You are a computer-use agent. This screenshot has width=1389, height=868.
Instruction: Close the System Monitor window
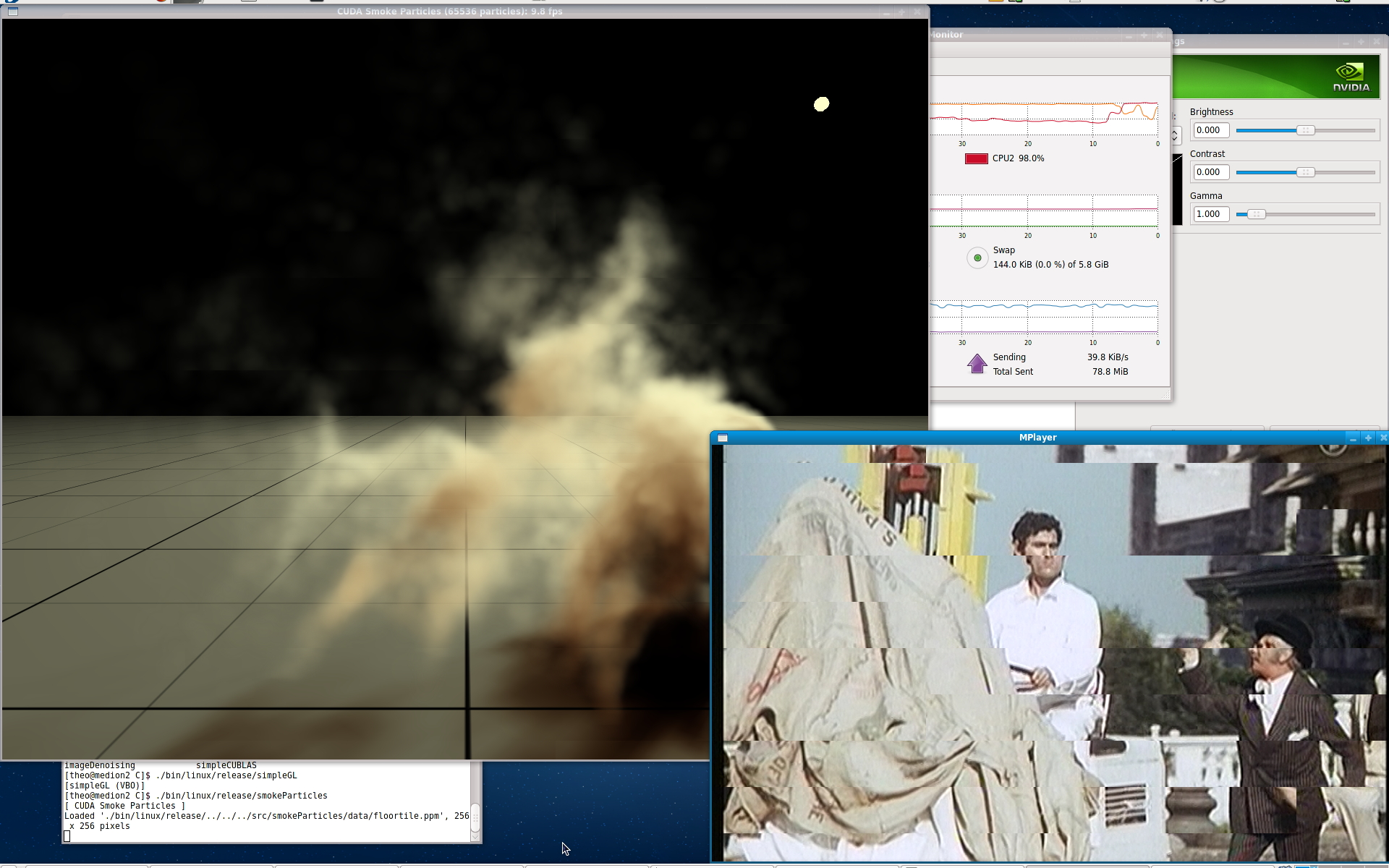point(1160,35)
